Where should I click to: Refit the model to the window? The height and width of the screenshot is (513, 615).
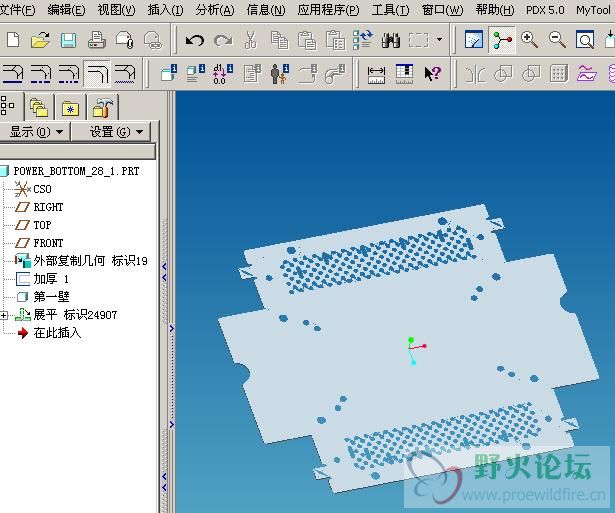585,40
